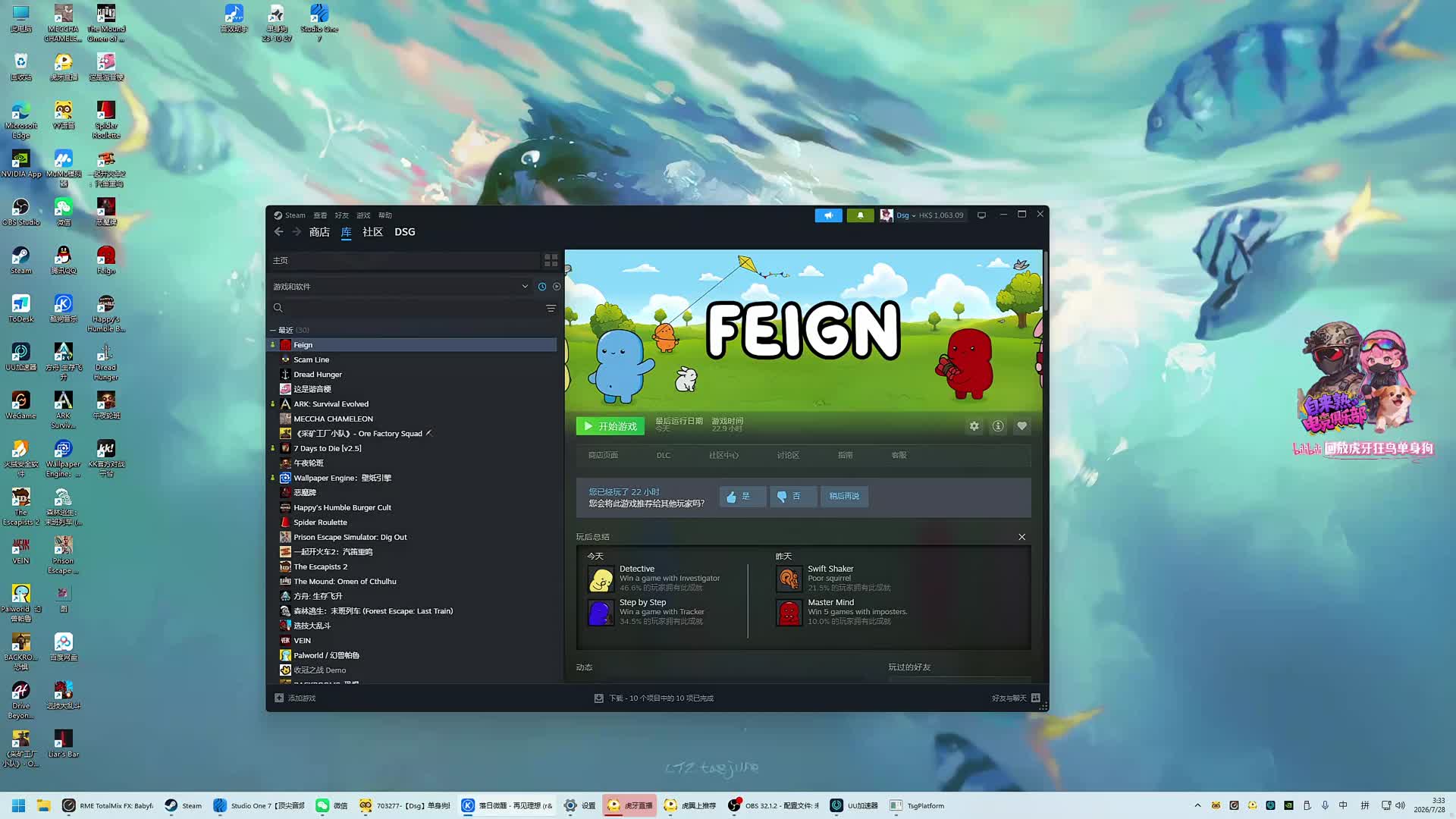1456x819 pixels.
Task: Vote thumbs-up to recommend Feign
Action: (742, 497)
